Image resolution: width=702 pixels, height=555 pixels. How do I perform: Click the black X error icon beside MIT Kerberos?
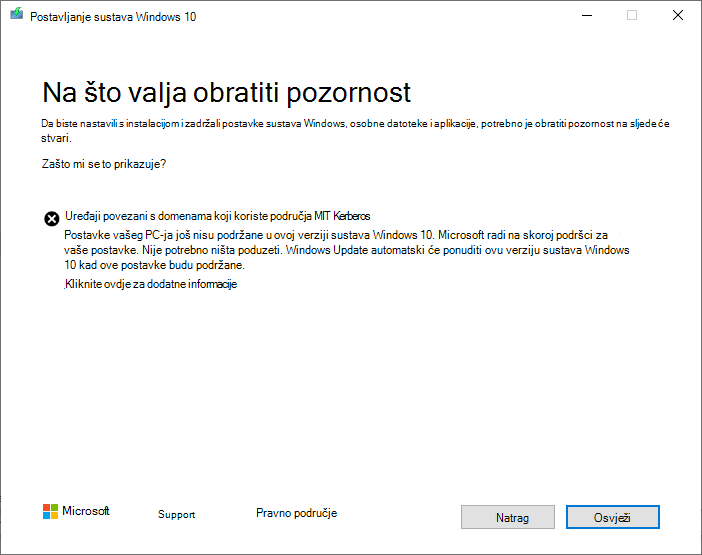(x=51, y=219)
